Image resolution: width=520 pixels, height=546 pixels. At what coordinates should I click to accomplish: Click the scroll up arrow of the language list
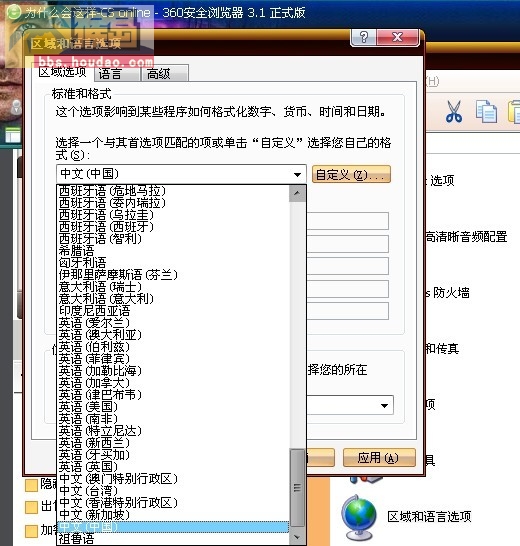(297, 193)
